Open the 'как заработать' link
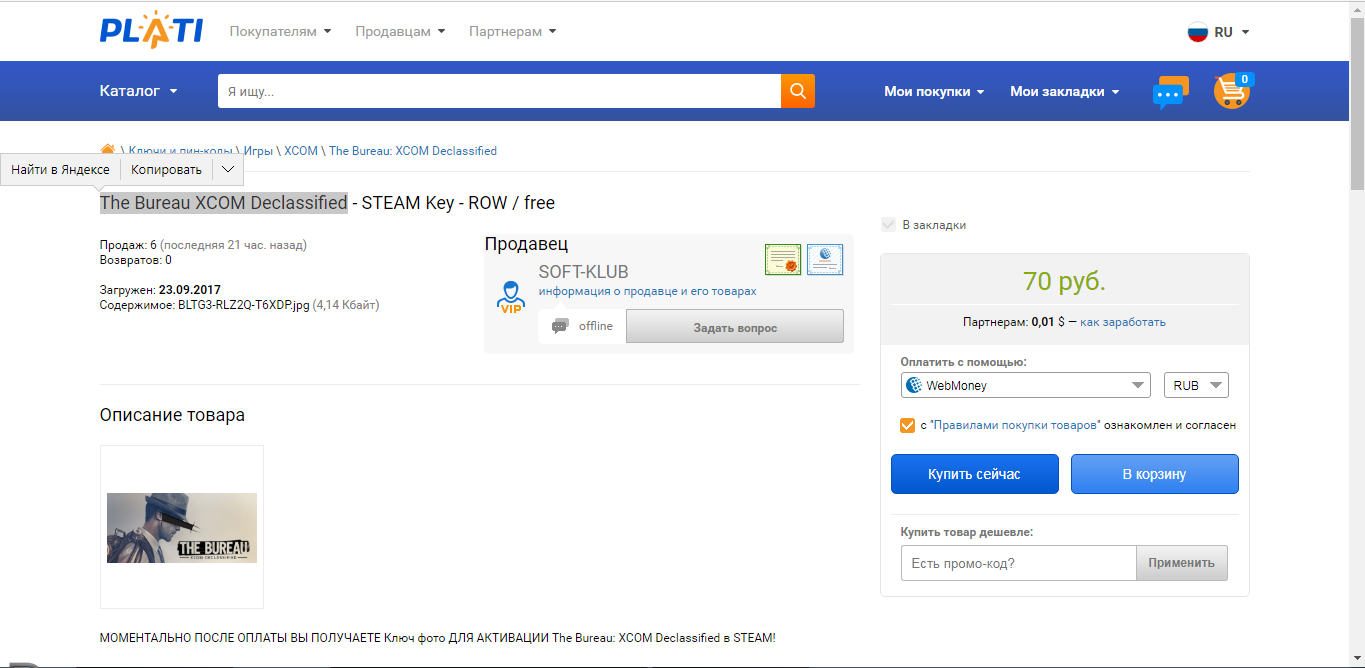The height and width of the screenshot is (668, 1365). click(x=1122, y=322)
